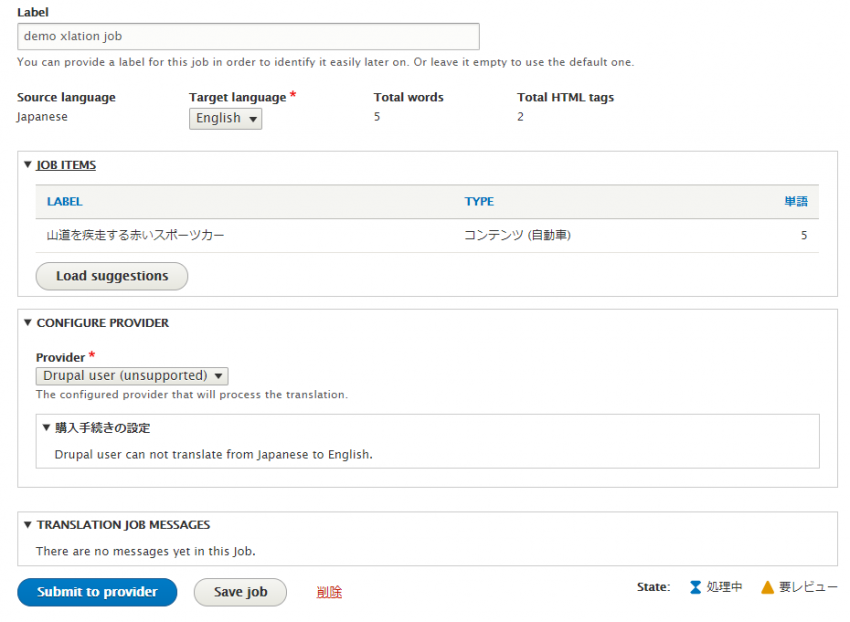
Task: Click the JOB ITEMS section title
Action: 66,165
